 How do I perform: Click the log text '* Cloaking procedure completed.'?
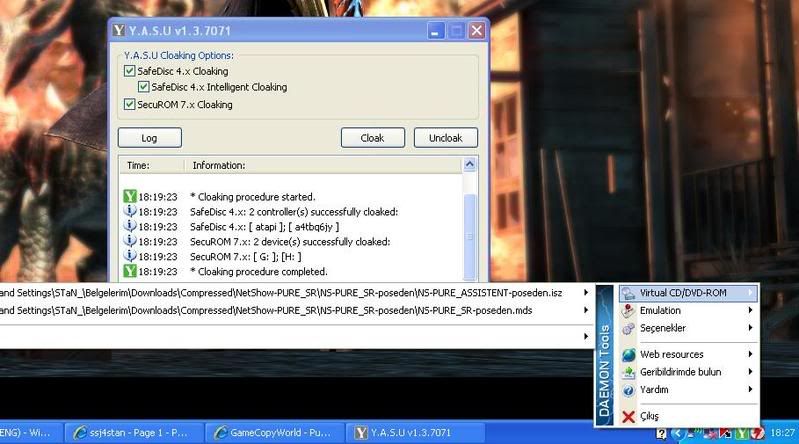(259, 272)
